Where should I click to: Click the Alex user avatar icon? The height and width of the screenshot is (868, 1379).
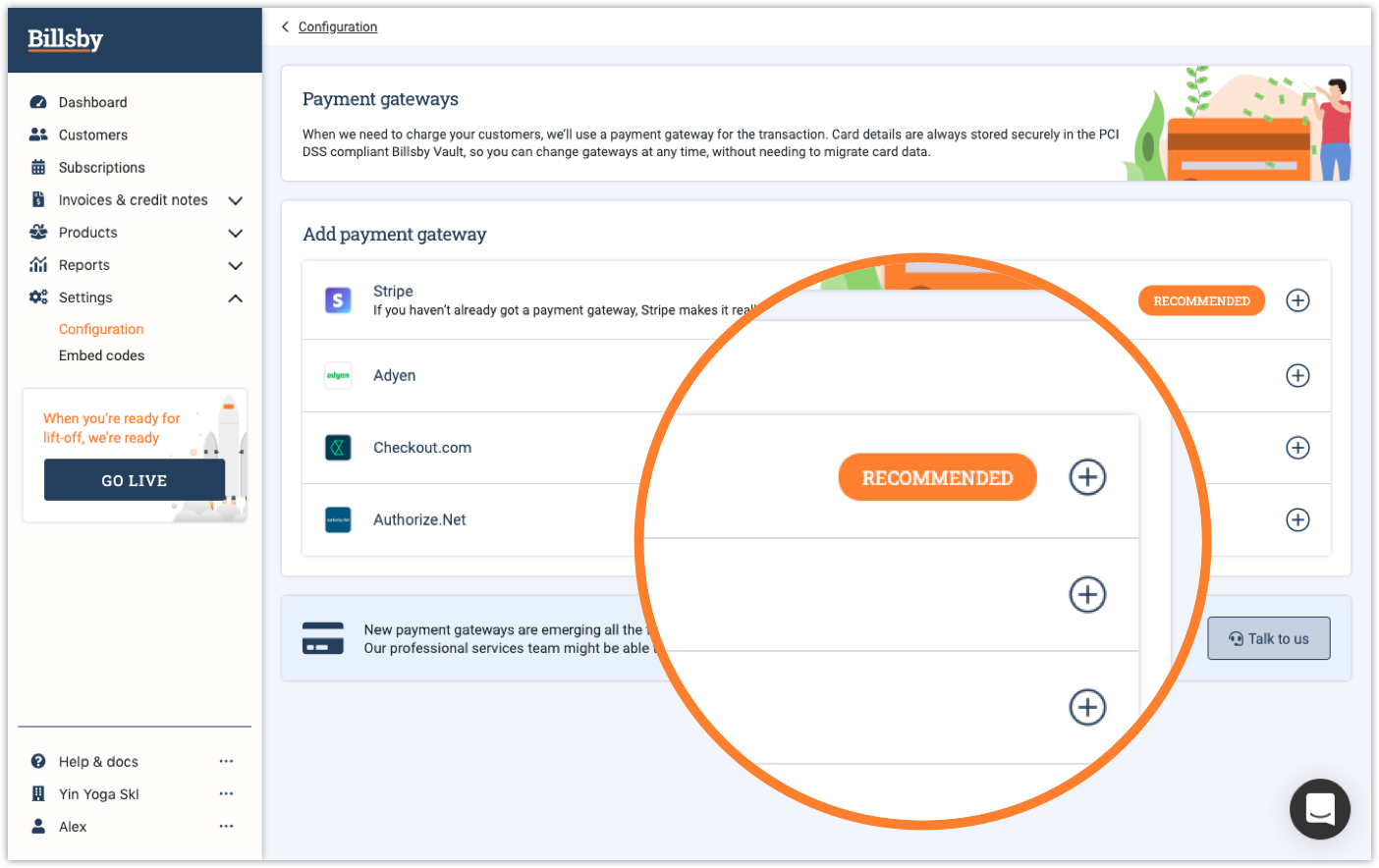38,826
